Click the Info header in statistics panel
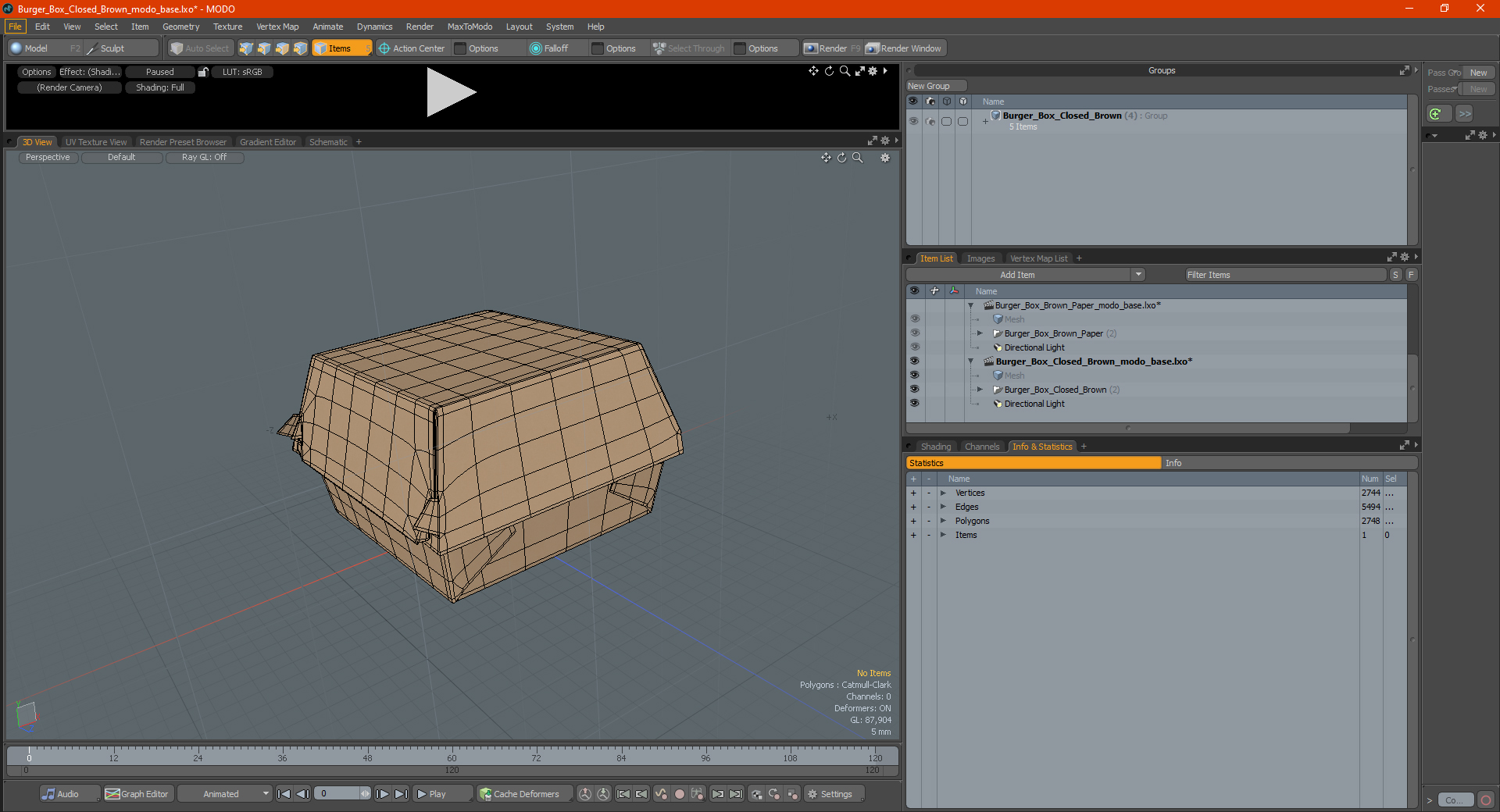The width and height of the screenshot is (1500, 812). click(1289, 463)
